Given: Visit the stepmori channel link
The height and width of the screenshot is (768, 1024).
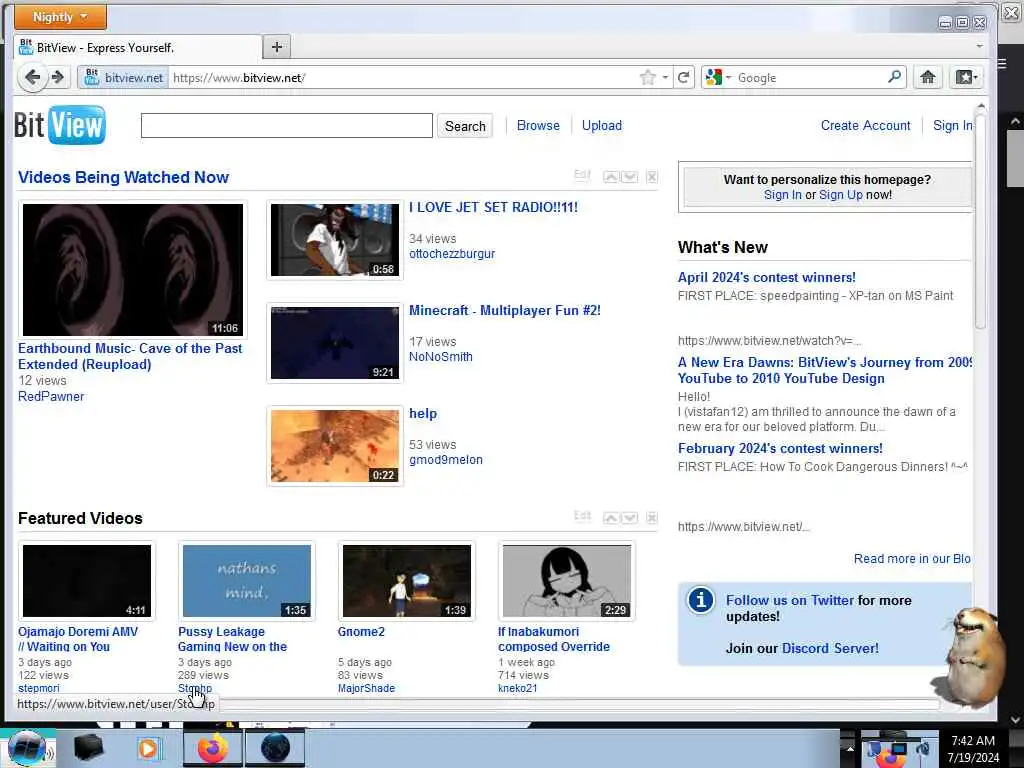Looking at the screenshot, I should coord(39,688).
